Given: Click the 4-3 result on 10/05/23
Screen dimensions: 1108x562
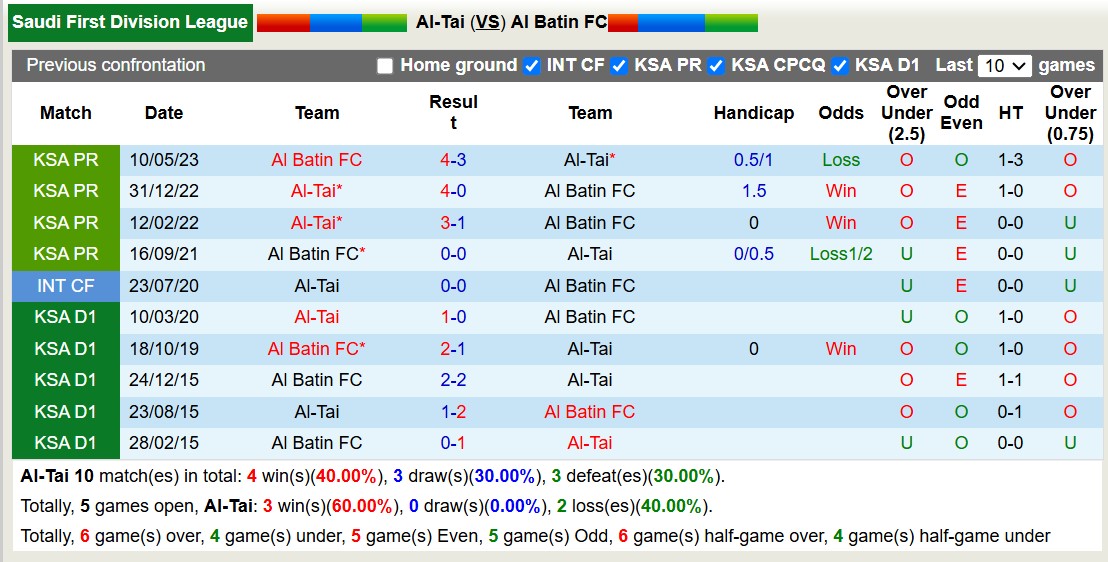Looking at the screenshot, I should 453,160.
